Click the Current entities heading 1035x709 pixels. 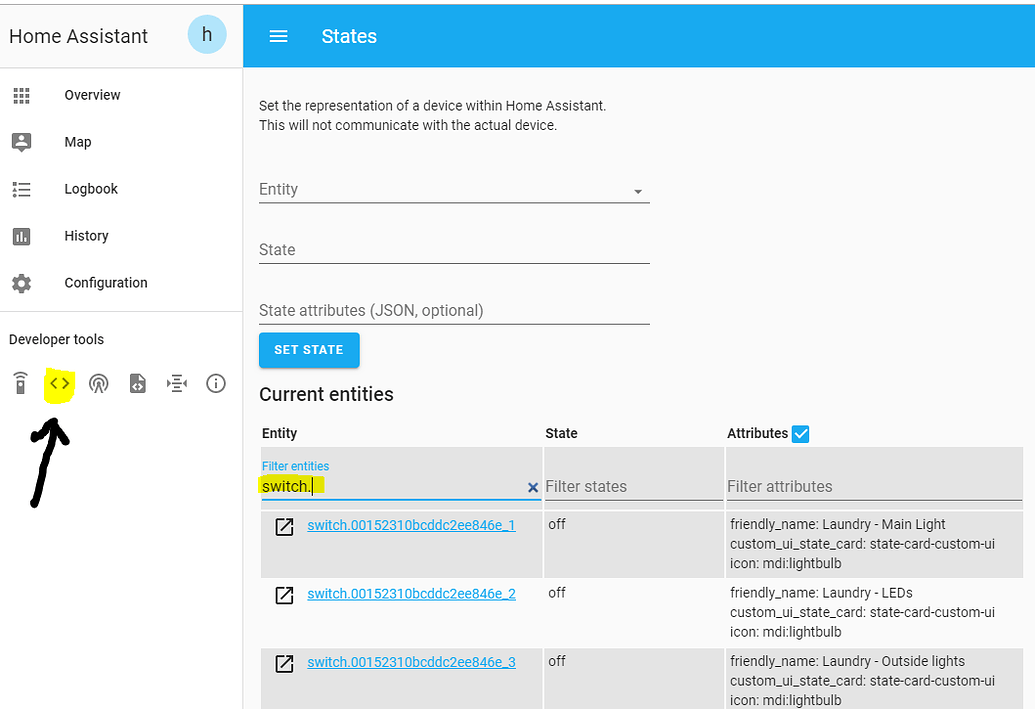coord(326,394)
